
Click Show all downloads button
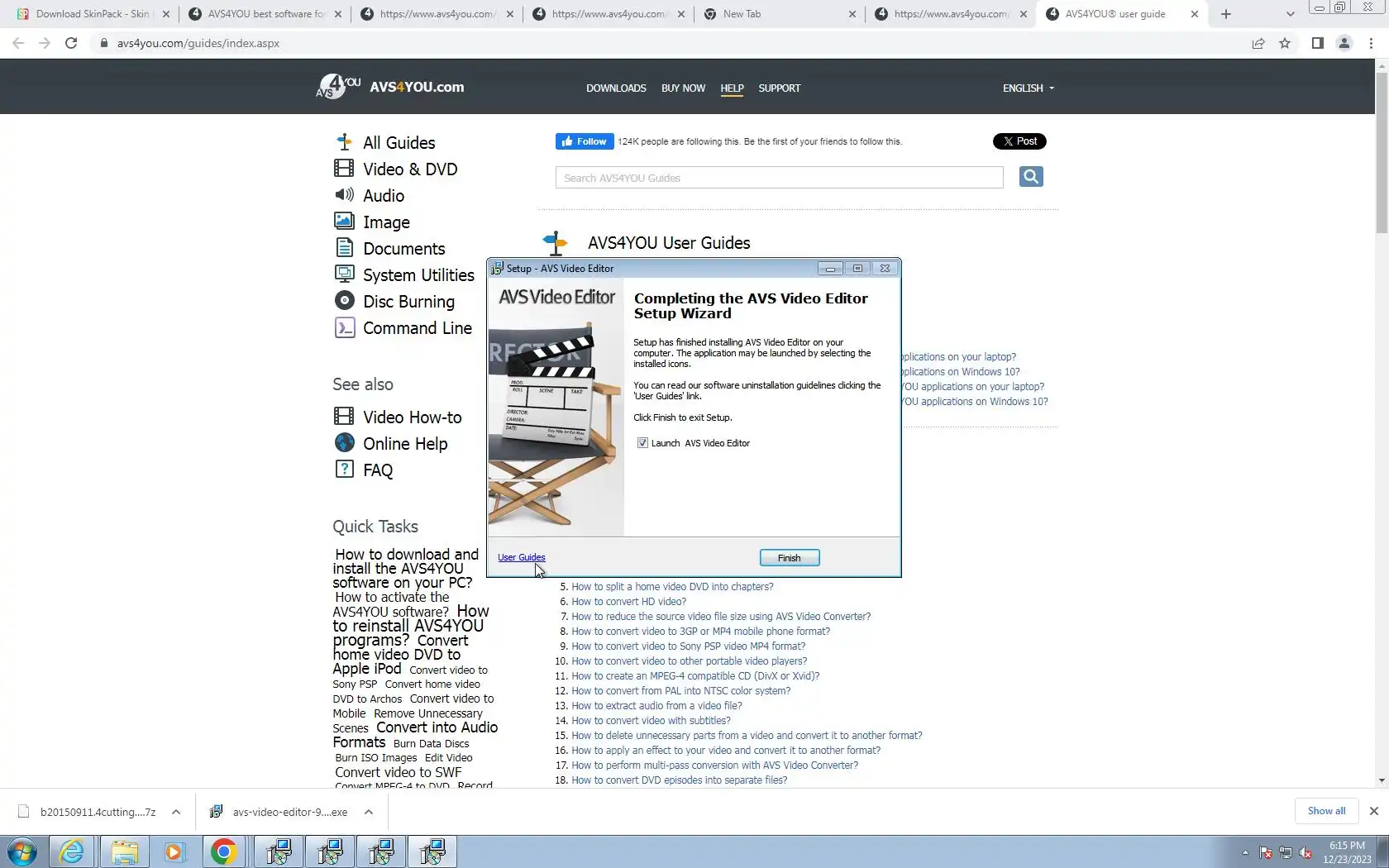click(1326, 811)
